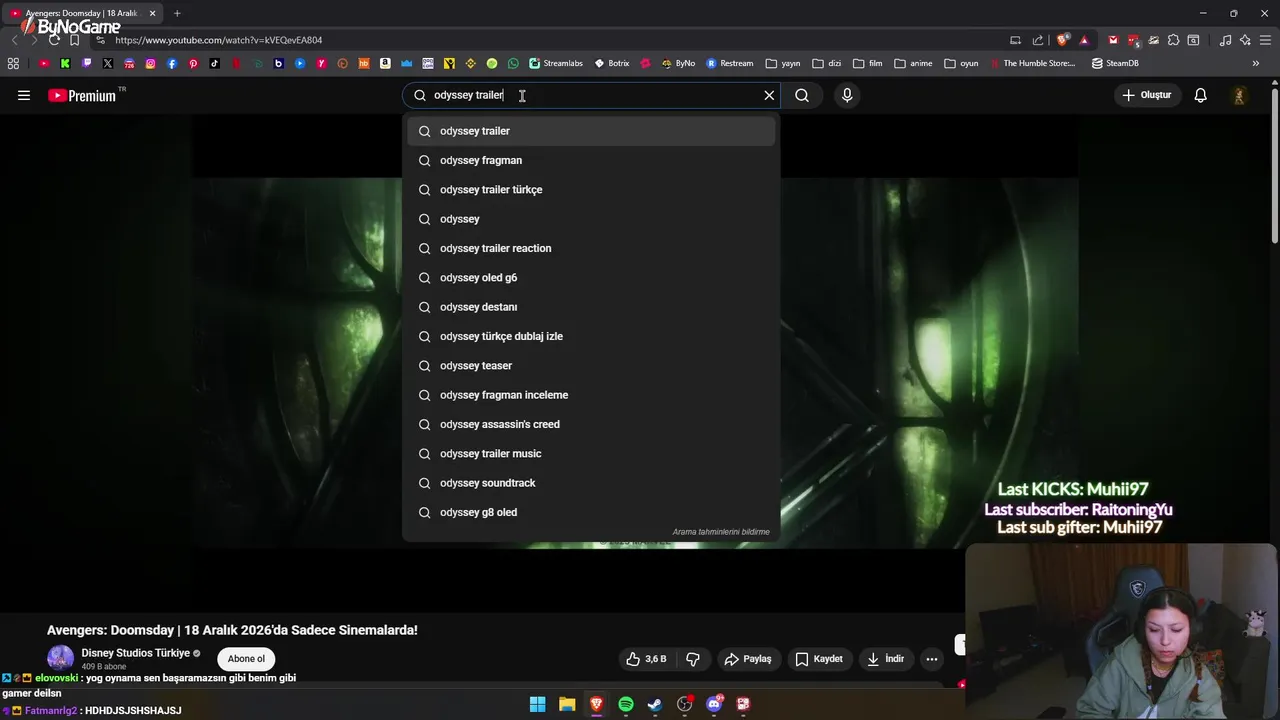Open Disney Studios Türkiye channel name
The height and width of the screenshot is (720, 1280).
[136, 653]
